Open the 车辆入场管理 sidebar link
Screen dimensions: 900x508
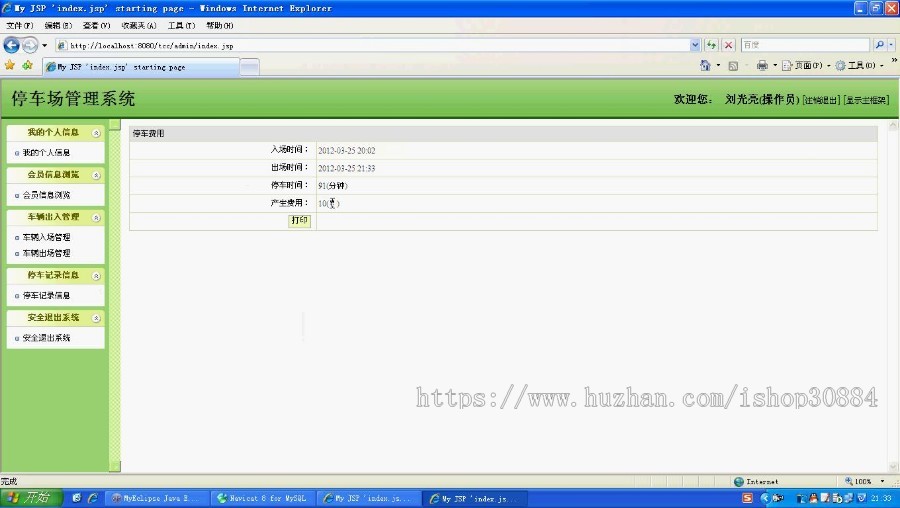tap(46, 237)
